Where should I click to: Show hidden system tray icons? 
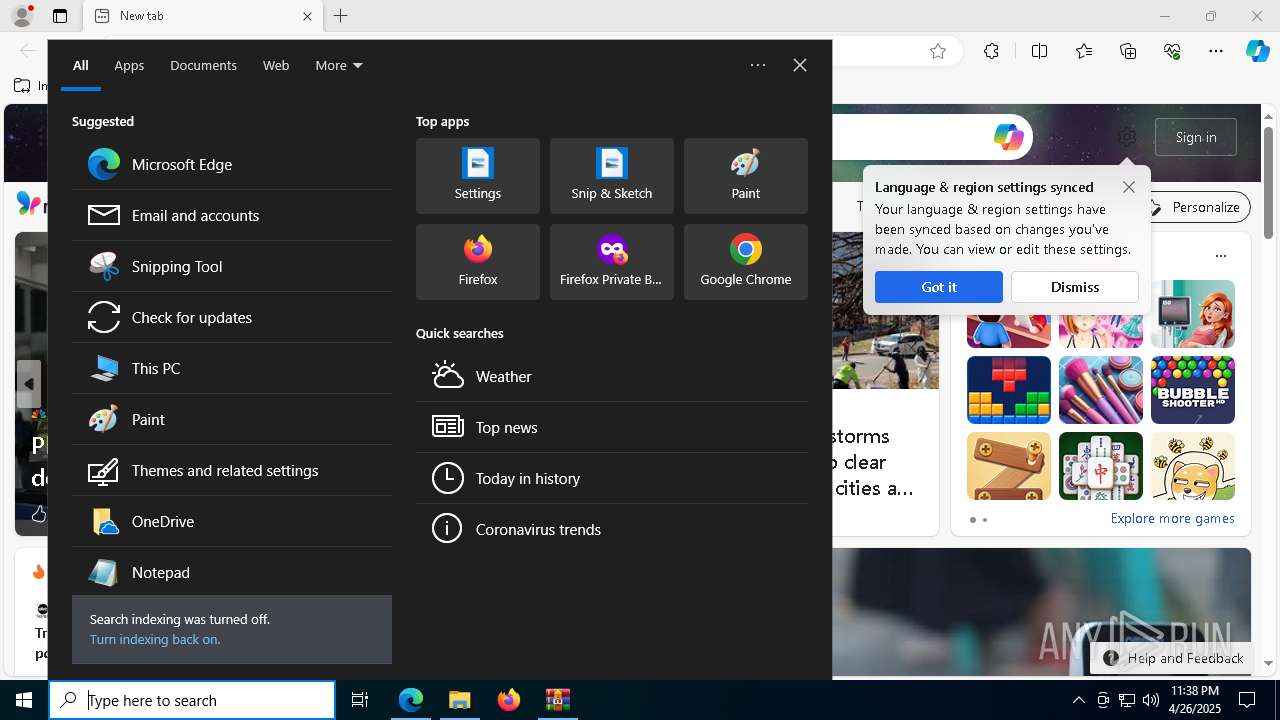pos(1079,700)
